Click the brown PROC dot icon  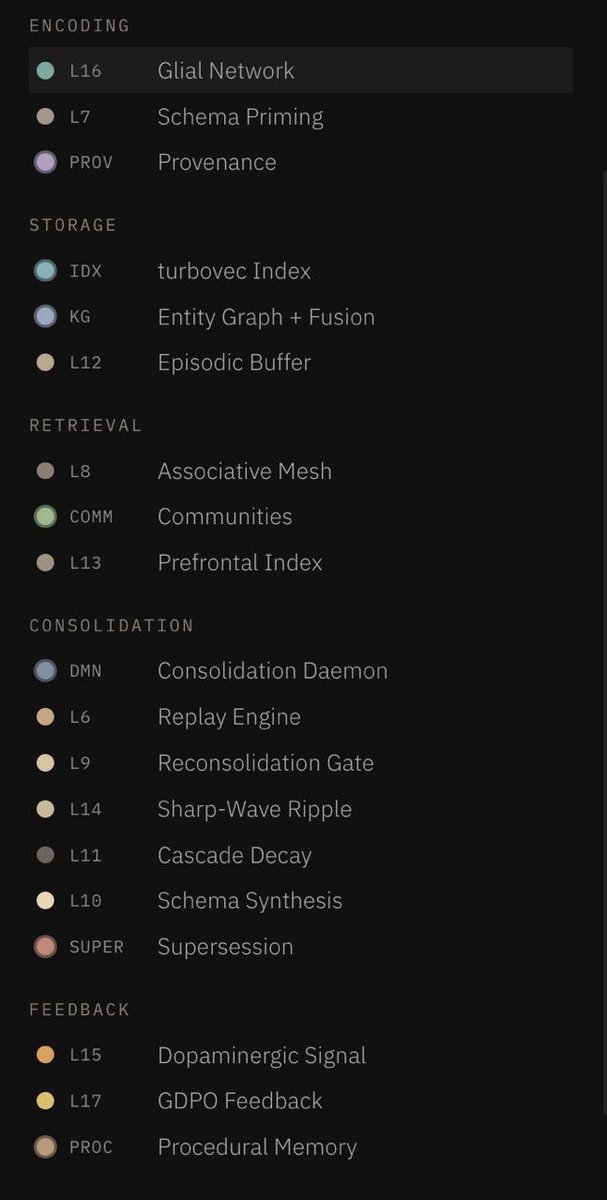(x=45, y=1147)
